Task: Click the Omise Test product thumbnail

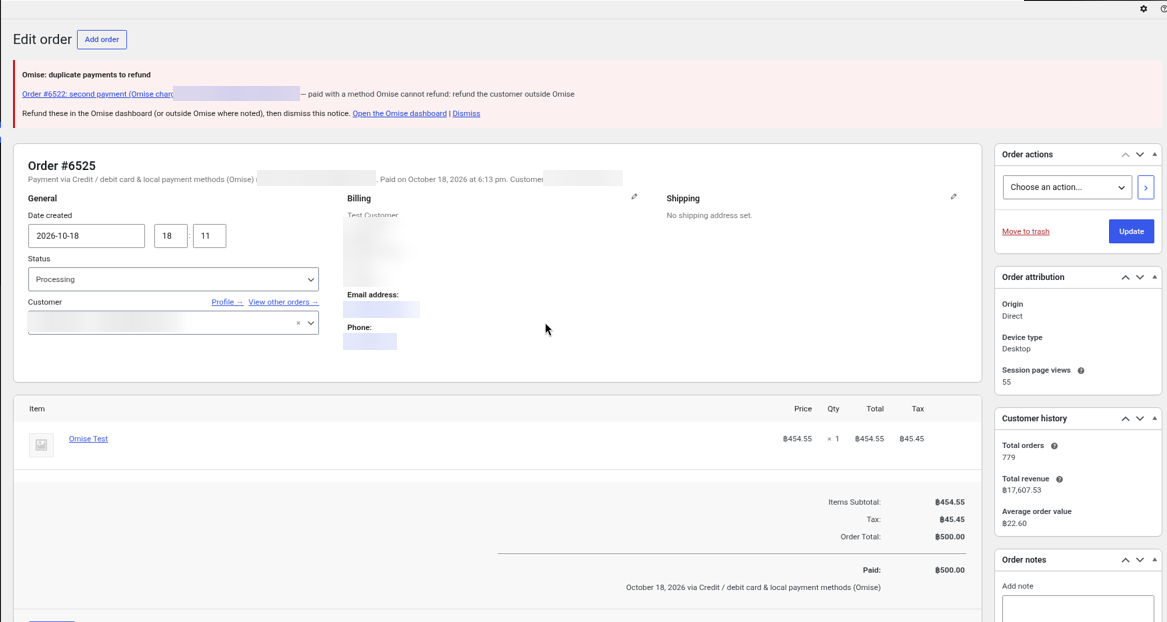Action: (41, 445)
